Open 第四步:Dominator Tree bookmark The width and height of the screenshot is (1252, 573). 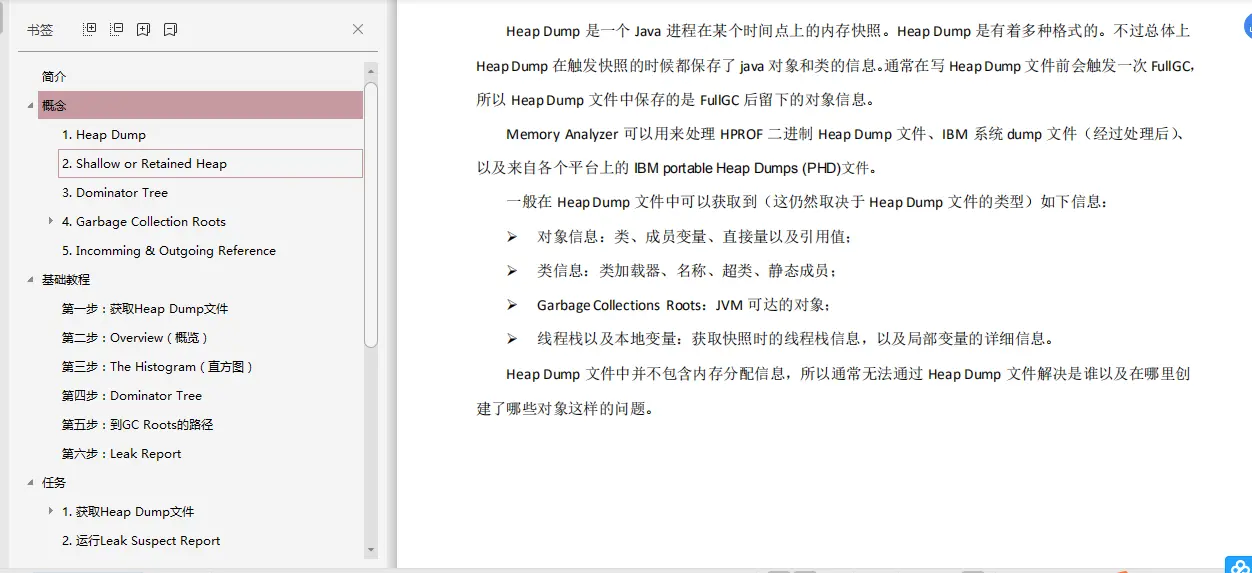132,396
